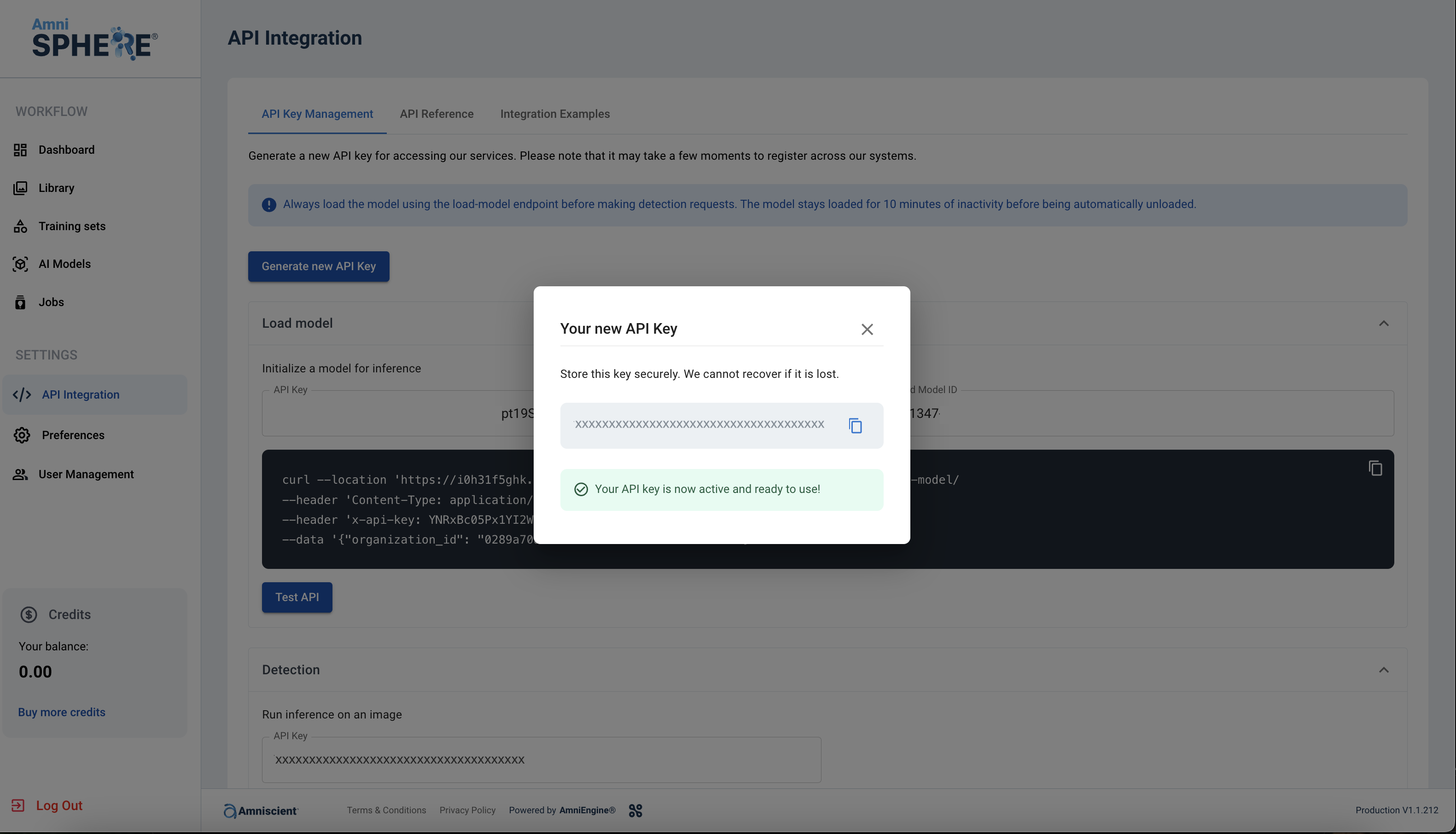Click the User Management people icon

(x=20, y=474)
